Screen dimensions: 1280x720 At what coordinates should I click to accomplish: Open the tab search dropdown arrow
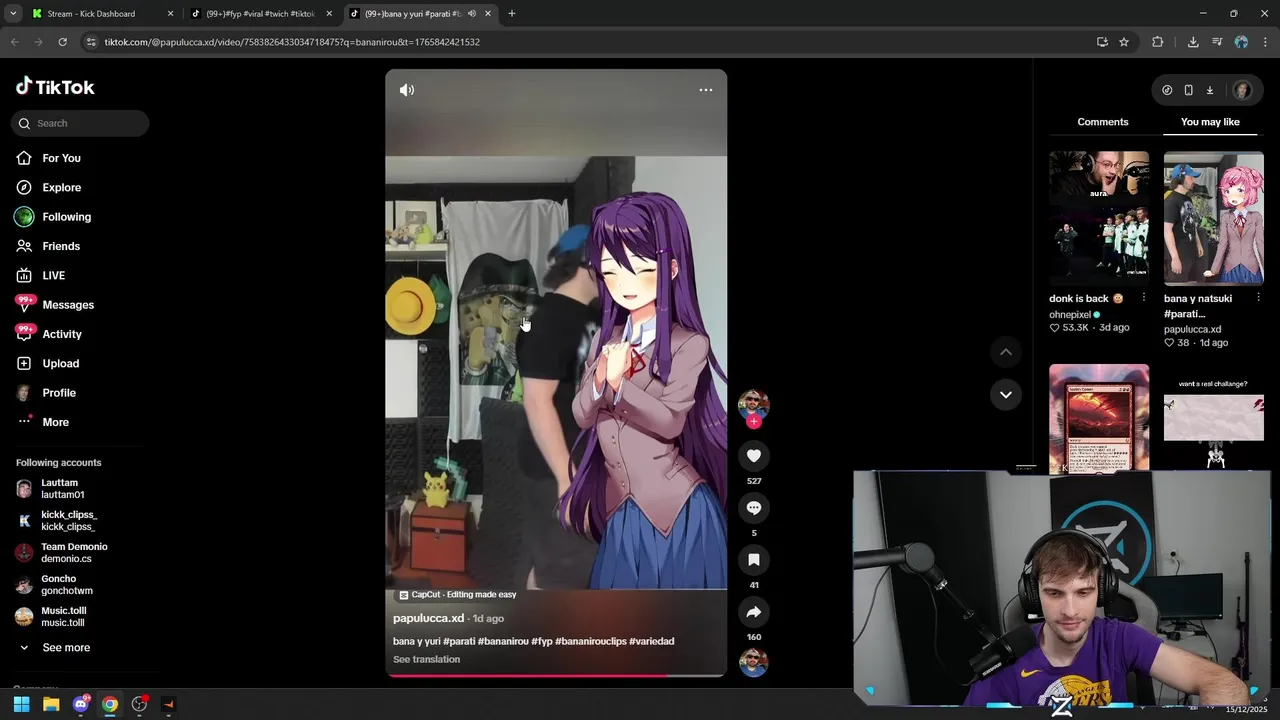13,14
